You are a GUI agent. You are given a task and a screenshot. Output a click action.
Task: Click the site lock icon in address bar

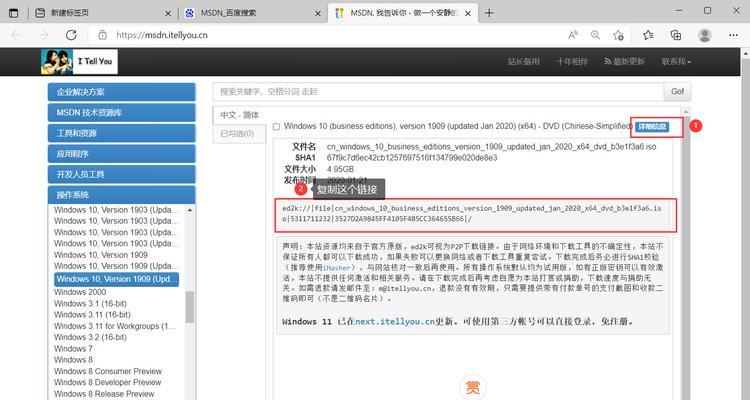[102, 35]
